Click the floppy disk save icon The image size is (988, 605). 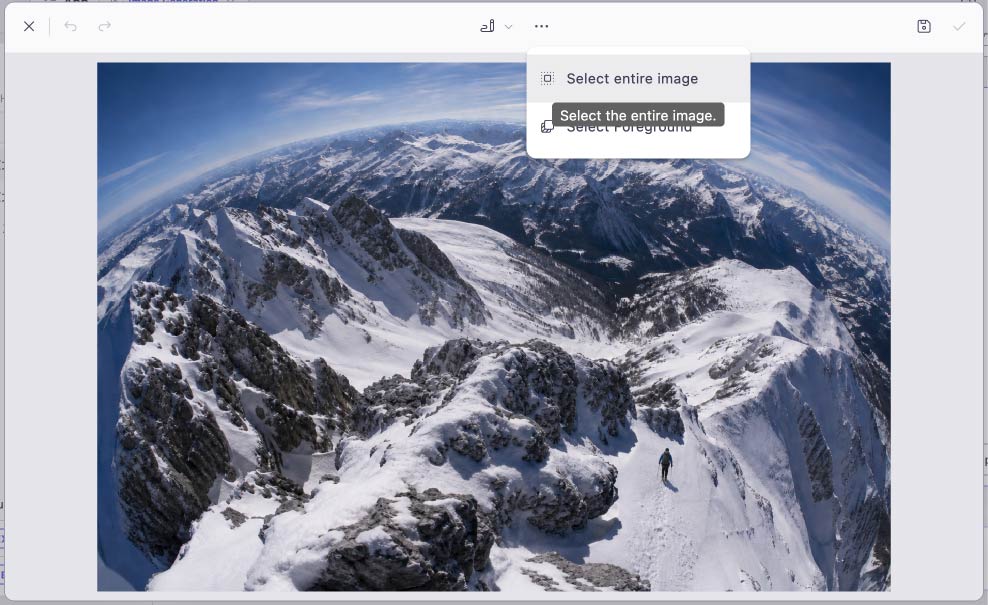click(924, 26)
